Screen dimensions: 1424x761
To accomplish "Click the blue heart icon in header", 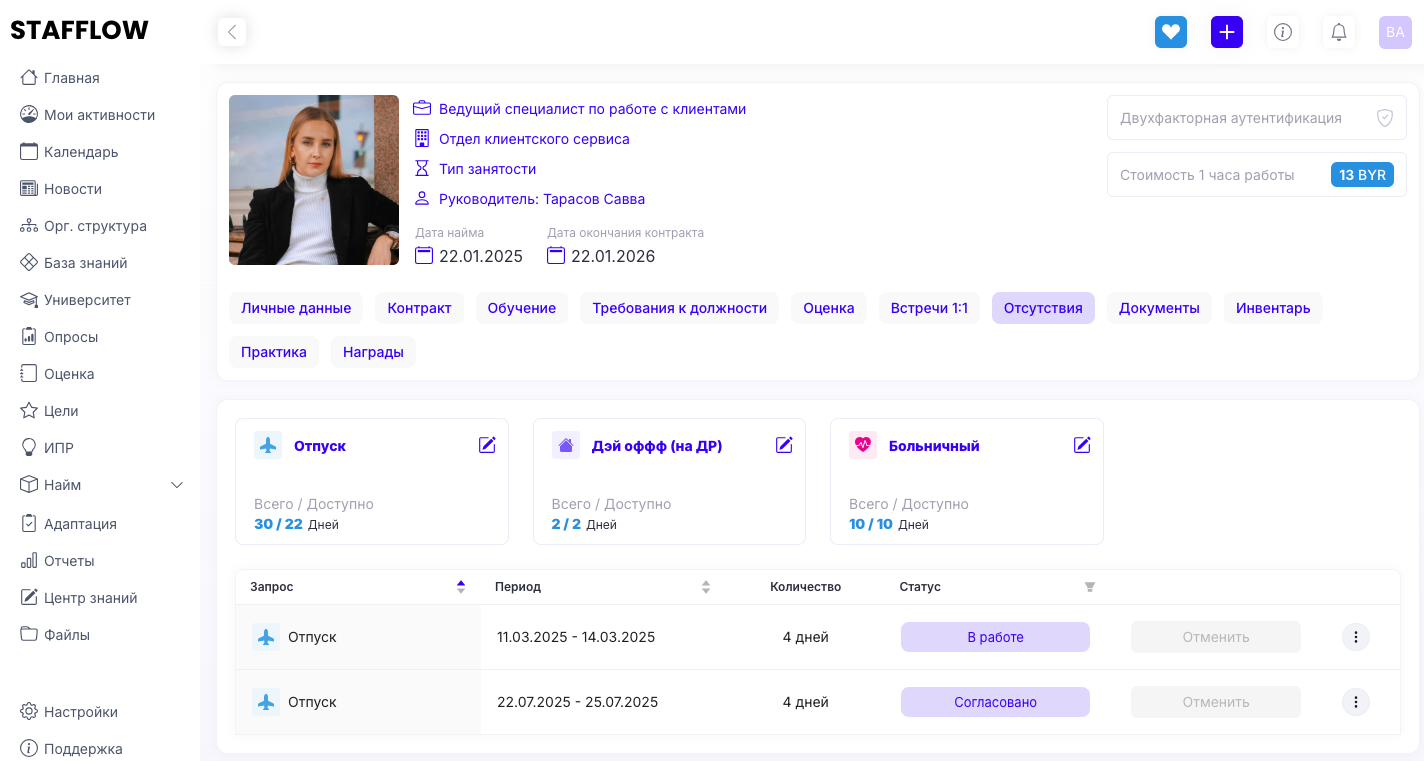I will pos(1170,32).
